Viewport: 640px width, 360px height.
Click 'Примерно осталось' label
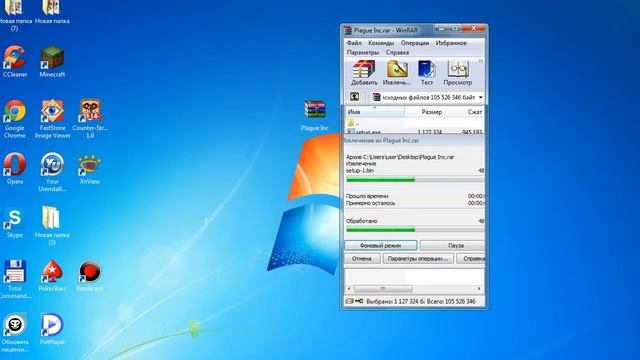coord(371,203)
